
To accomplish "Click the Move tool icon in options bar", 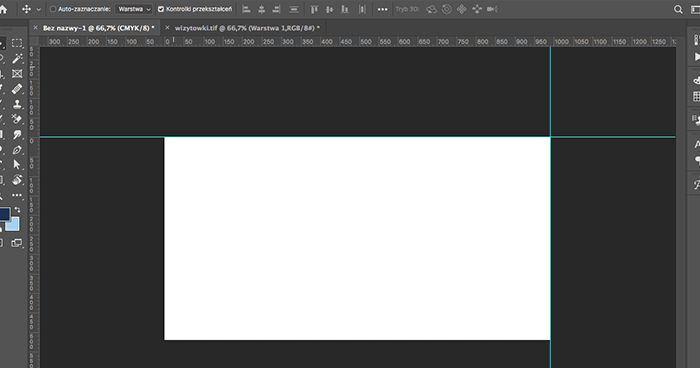I will (x=26, y=9).
